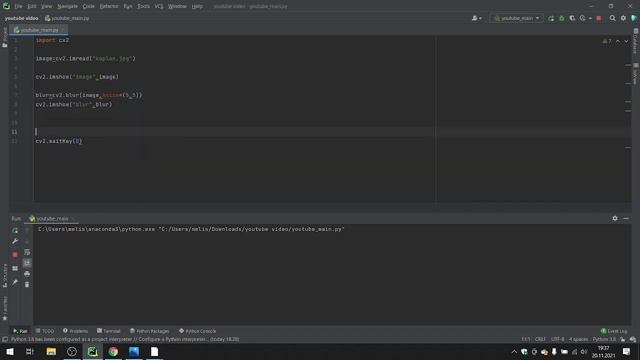Toggle scroll to end in the Run console
The width and height of the screenshot is (640, 360).
tap(27, 263)
